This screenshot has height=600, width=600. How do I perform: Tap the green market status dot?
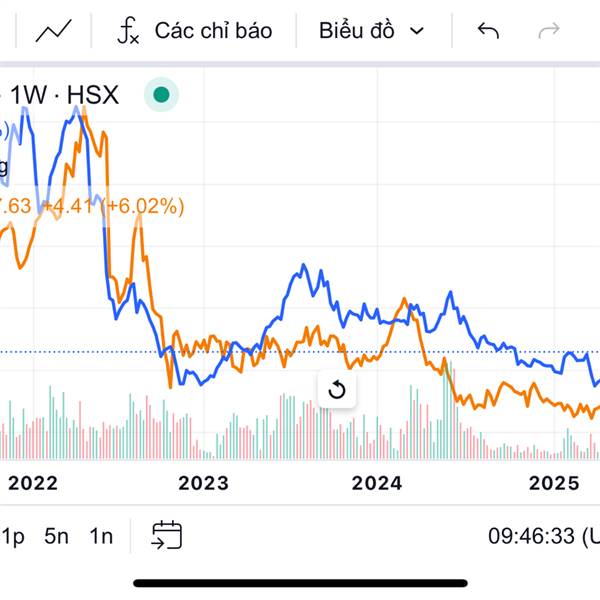[x=160, y=96]
